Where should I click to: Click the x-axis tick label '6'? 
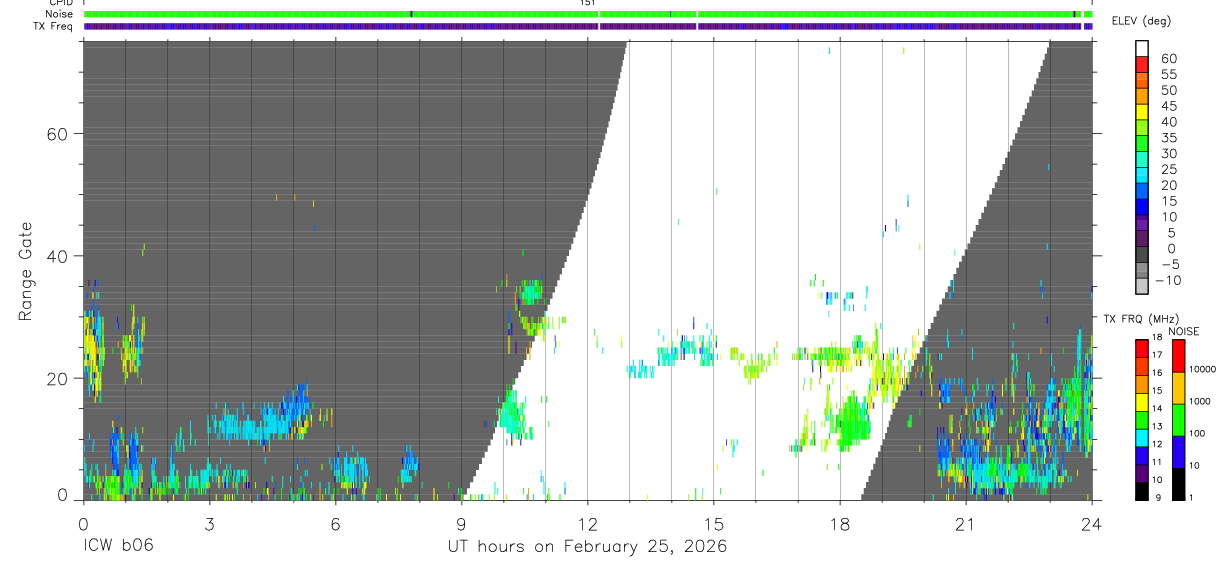tap(335, 523)
